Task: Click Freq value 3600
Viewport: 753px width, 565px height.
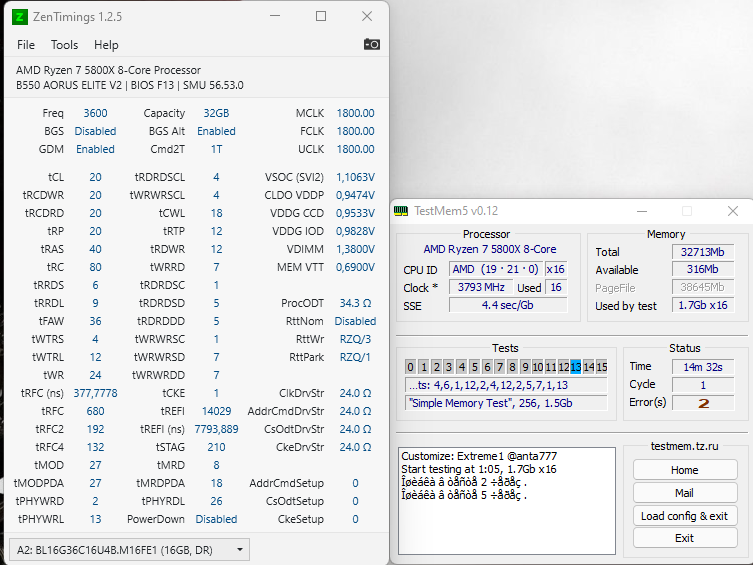Action: [96, 113]
